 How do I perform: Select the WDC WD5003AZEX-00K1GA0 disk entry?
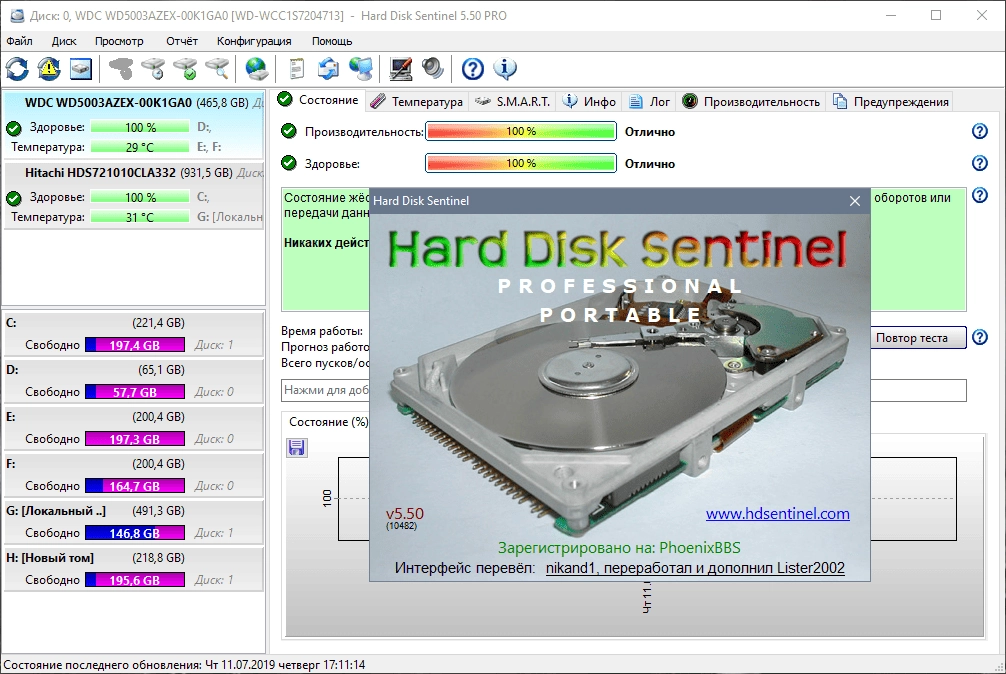[x=133, y=126]
